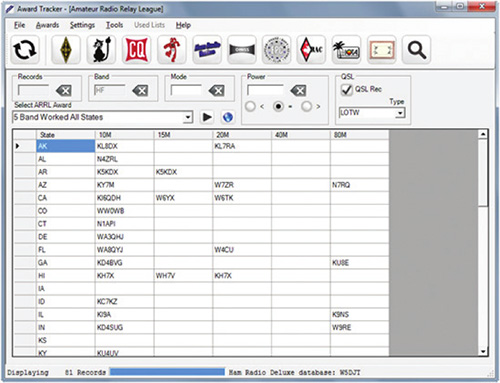This screenshot has width=500, height=383.
Task: Click the Band input field
Action: pos(110,90)
